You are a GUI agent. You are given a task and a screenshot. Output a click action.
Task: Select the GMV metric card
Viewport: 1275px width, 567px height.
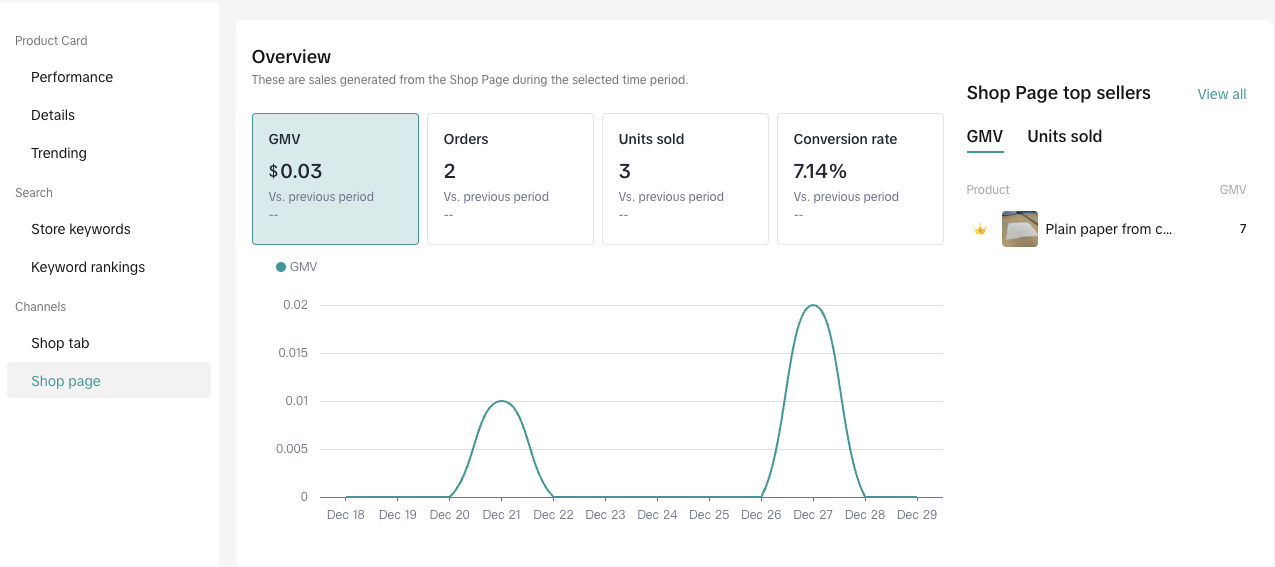(x=335, y=178)
